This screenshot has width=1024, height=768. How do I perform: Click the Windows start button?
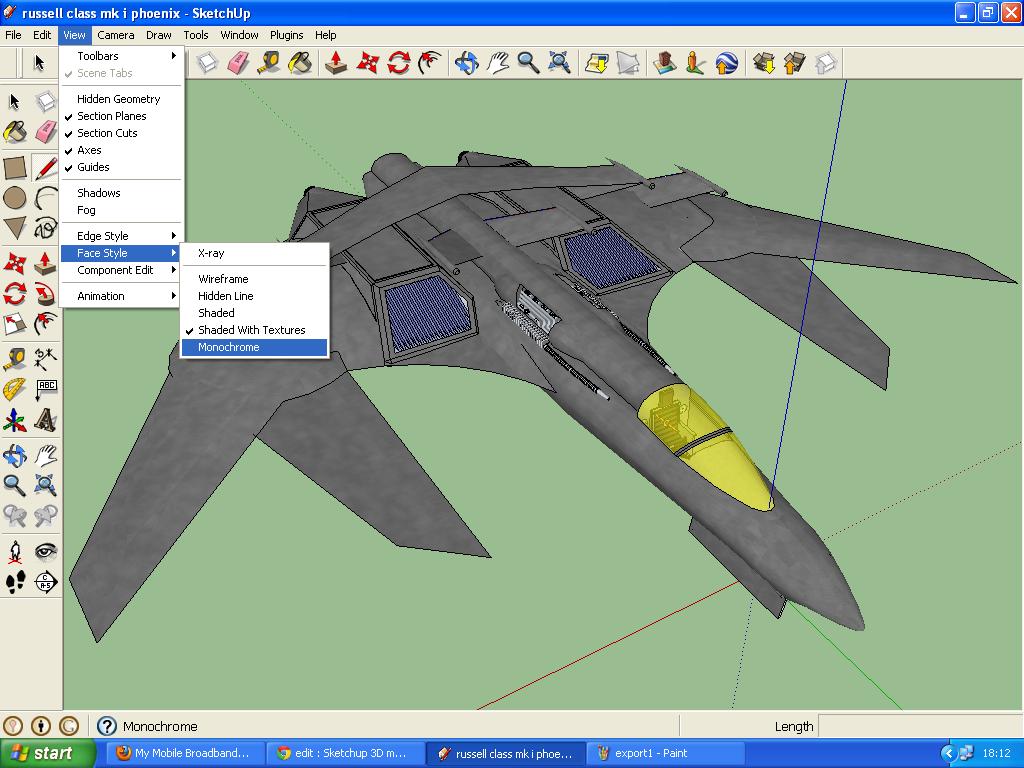(x=48, y=753)
